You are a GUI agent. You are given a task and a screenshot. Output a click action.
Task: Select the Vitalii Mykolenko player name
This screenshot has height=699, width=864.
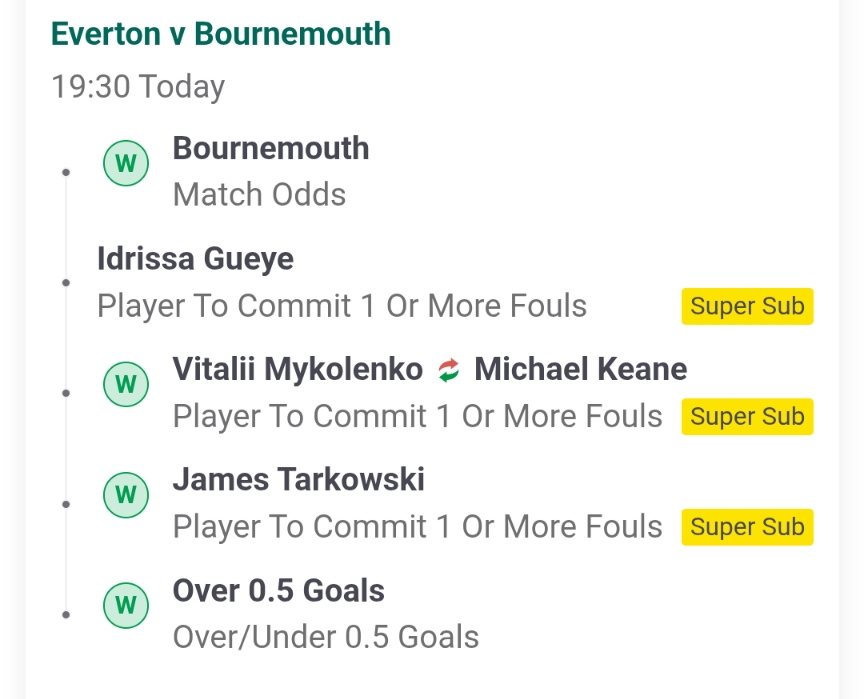(297, 369)
